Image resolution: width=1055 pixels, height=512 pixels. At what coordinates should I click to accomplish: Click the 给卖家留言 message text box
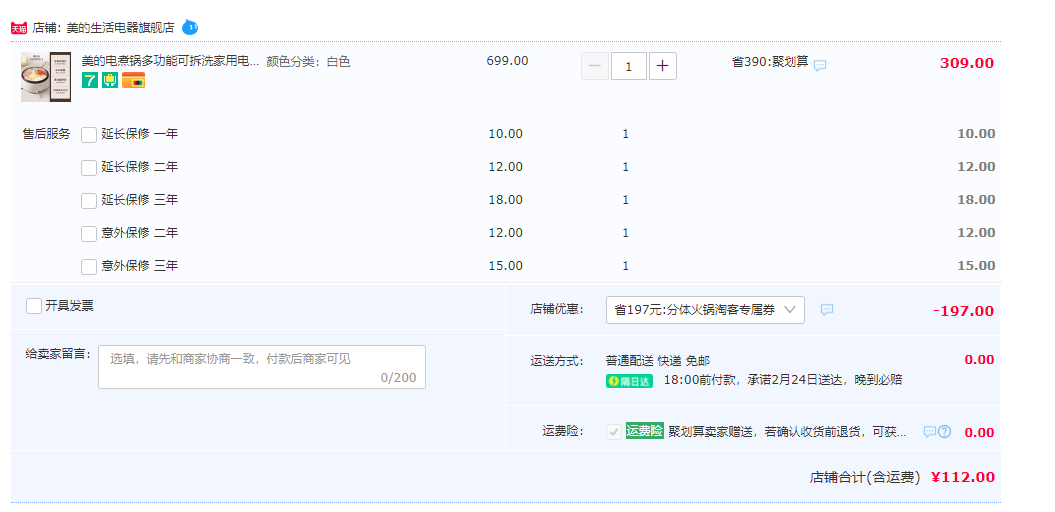click(262, 367)
